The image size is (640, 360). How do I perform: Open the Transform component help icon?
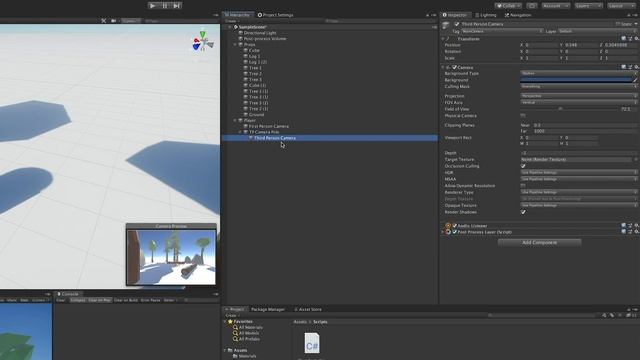(623, 39)
